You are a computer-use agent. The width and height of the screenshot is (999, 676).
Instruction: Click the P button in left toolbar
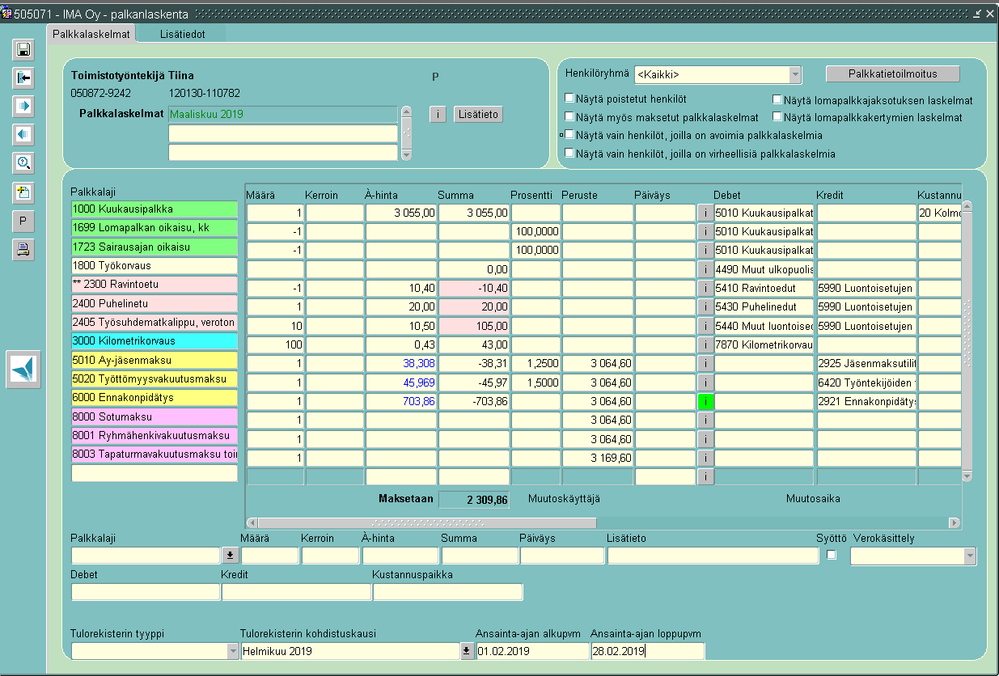[x=24, y=221]
